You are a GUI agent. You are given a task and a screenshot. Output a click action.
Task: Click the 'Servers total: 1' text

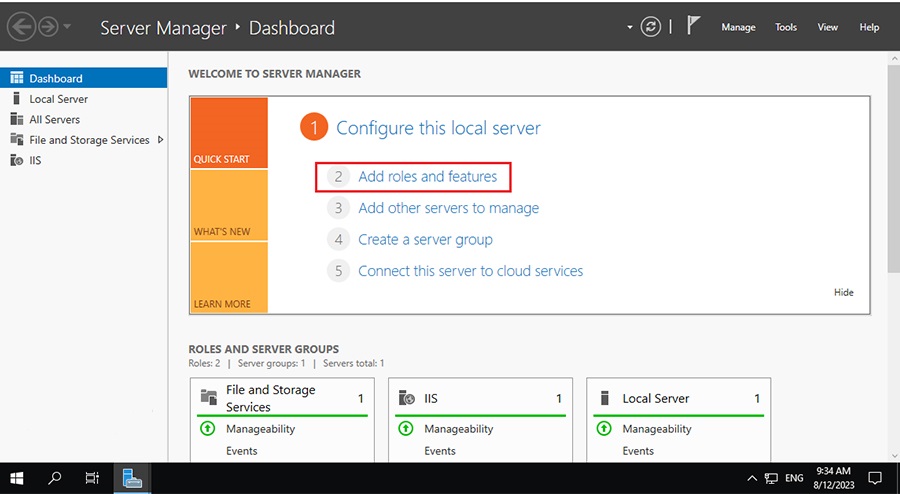point(354,363)
